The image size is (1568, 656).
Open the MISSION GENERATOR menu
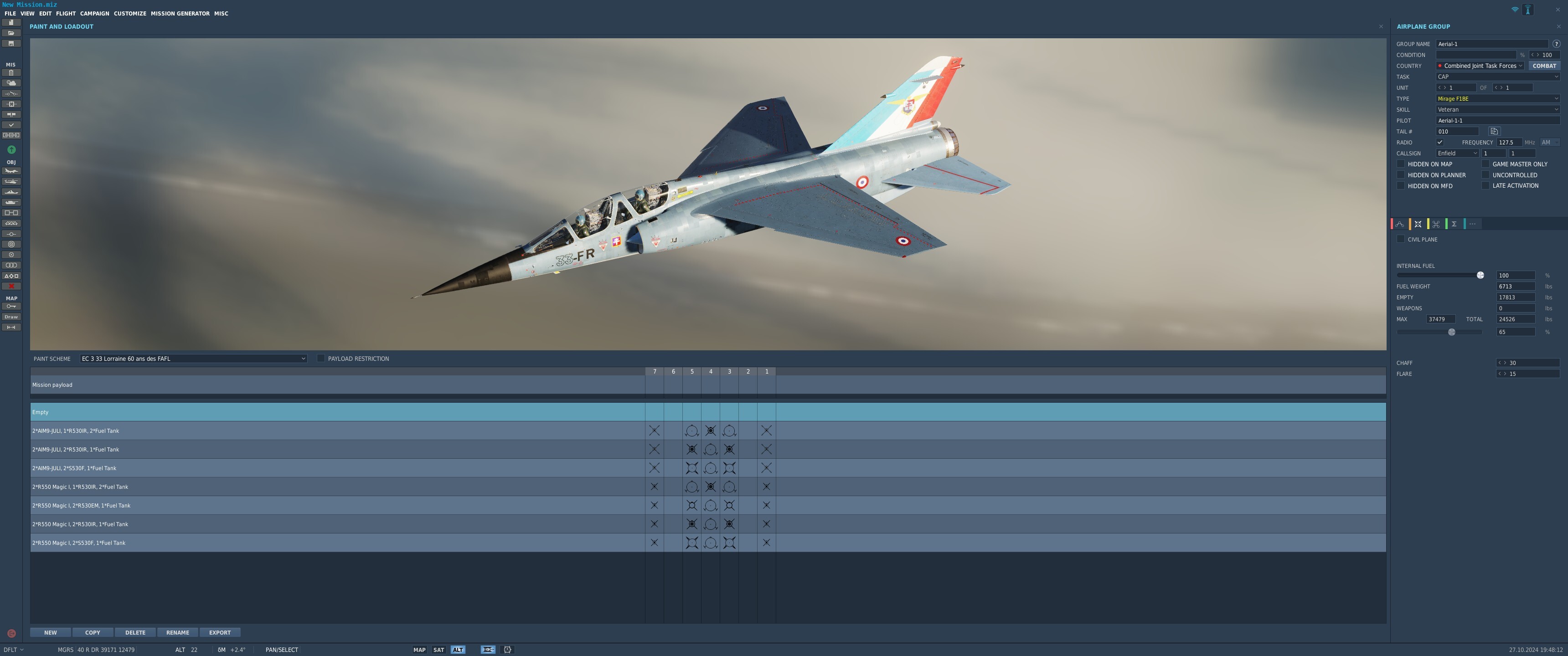tap(180, 13)
